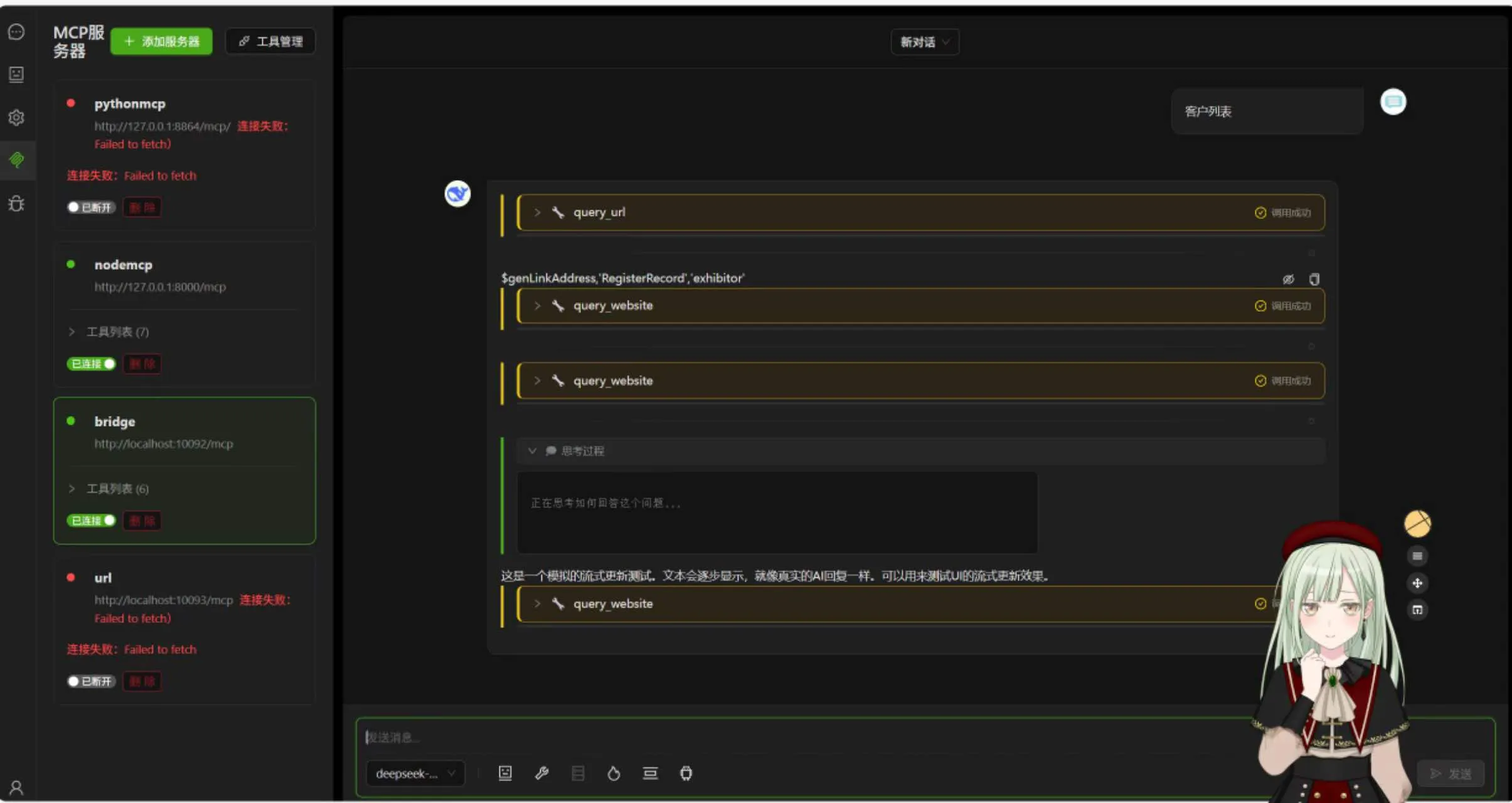Open the user profile icon at the sidebar bottom

[x=16, y=787]
